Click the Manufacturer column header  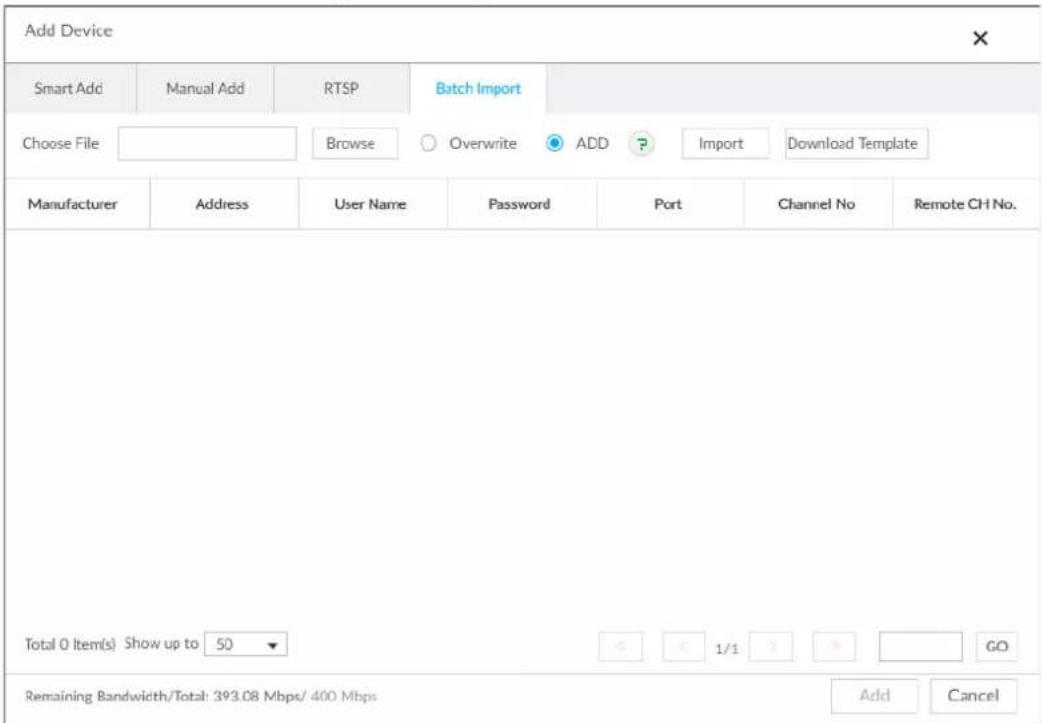78,204
